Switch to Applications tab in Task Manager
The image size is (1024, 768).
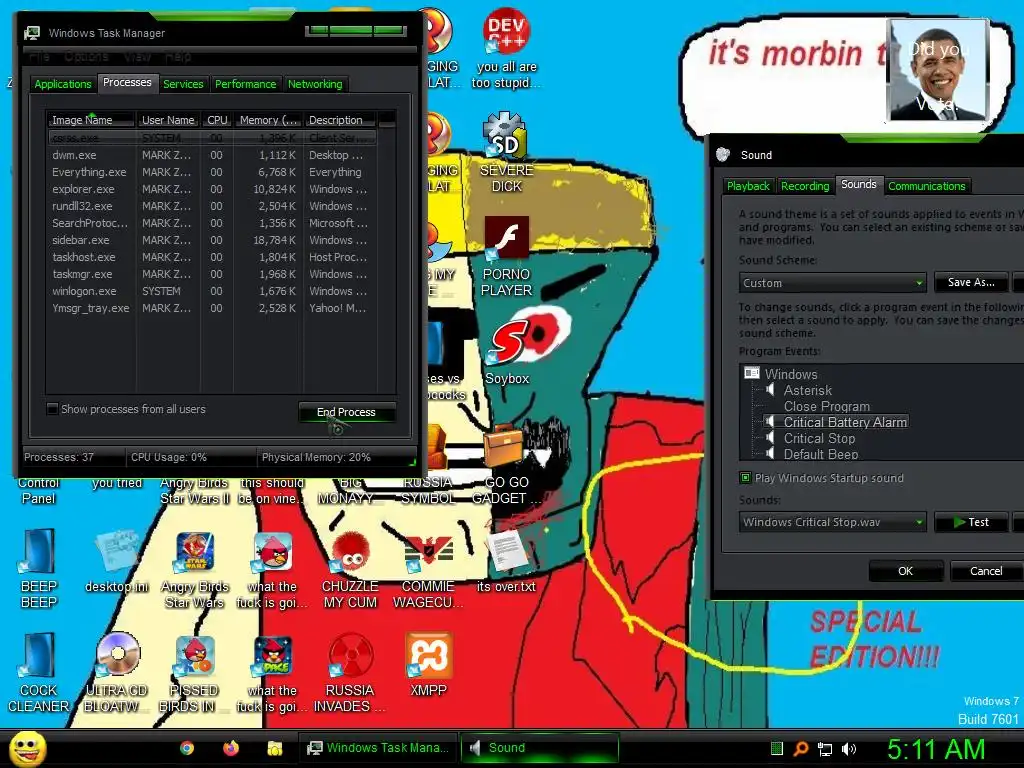(63, 84)
